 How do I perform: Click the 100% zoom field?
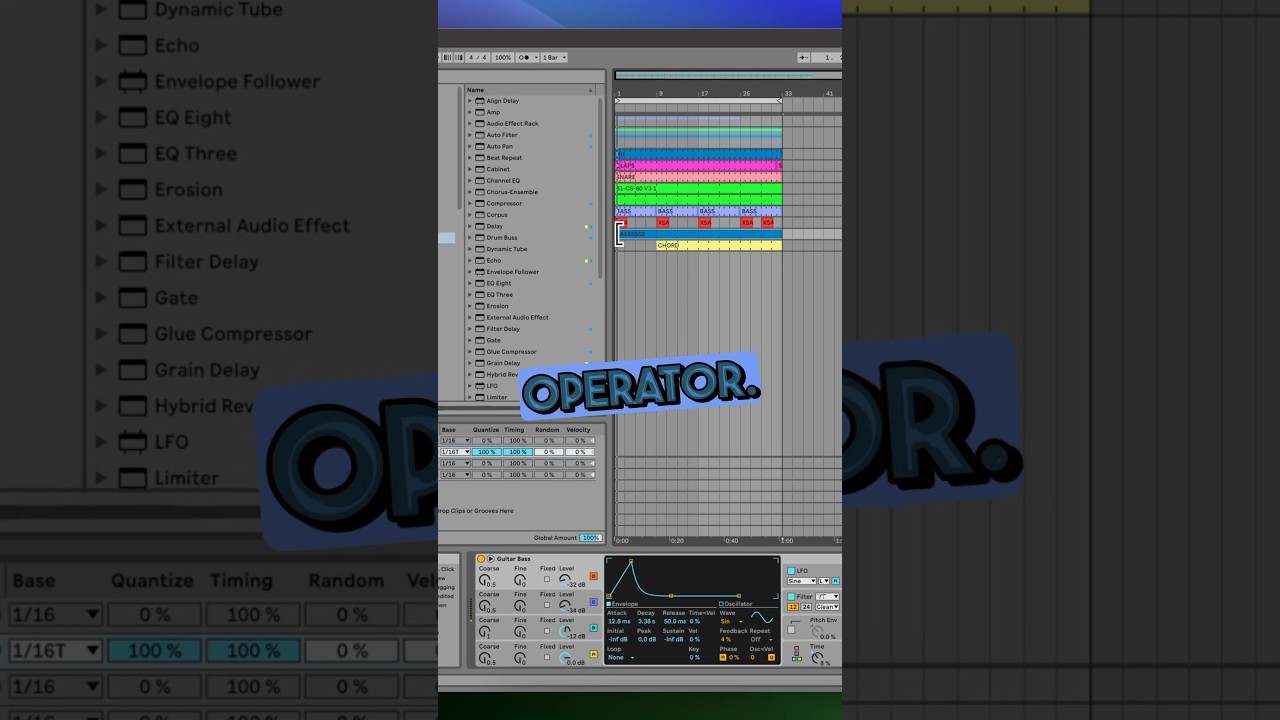pyautogui.click(x=503, y=58)
